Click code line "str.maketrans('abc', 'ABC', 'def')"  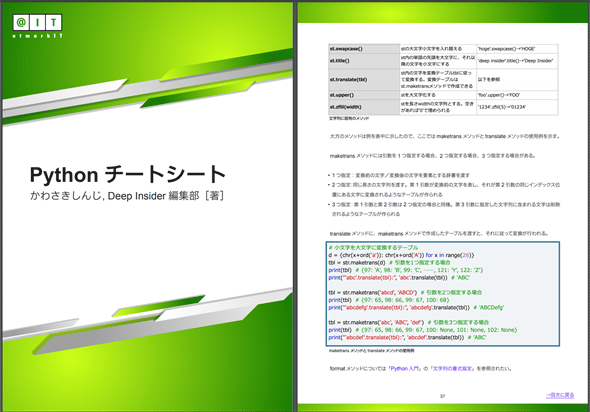point(408,322)
